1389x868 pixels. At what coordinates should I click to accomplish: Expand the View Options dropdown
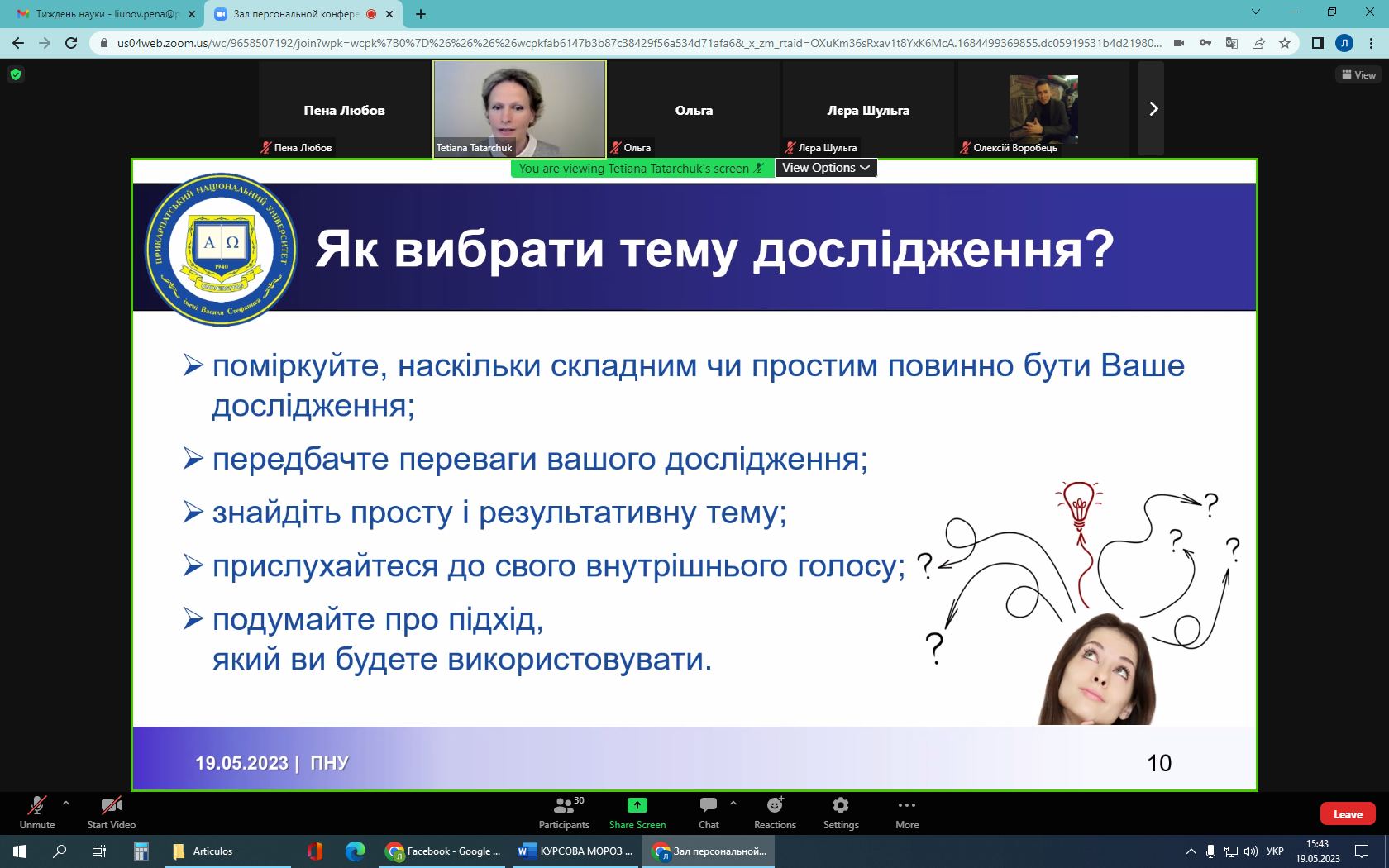point(826,168)
